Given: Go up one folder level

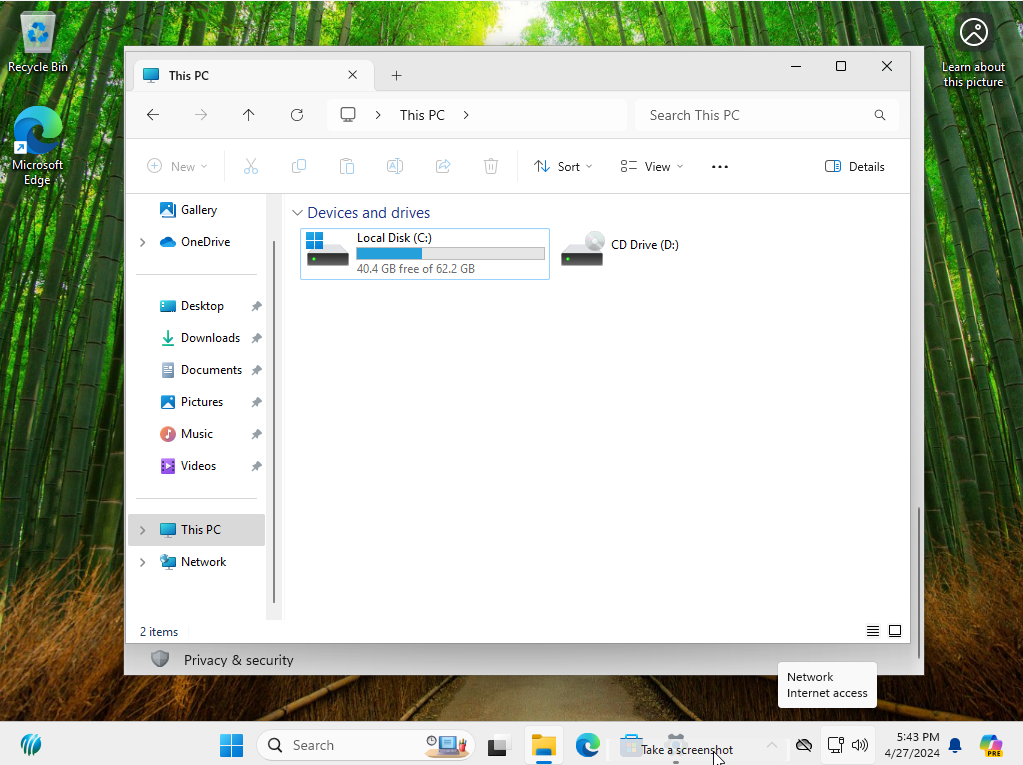Looking at the screenshot, I should pyautogui.click(x=249, y=115).
